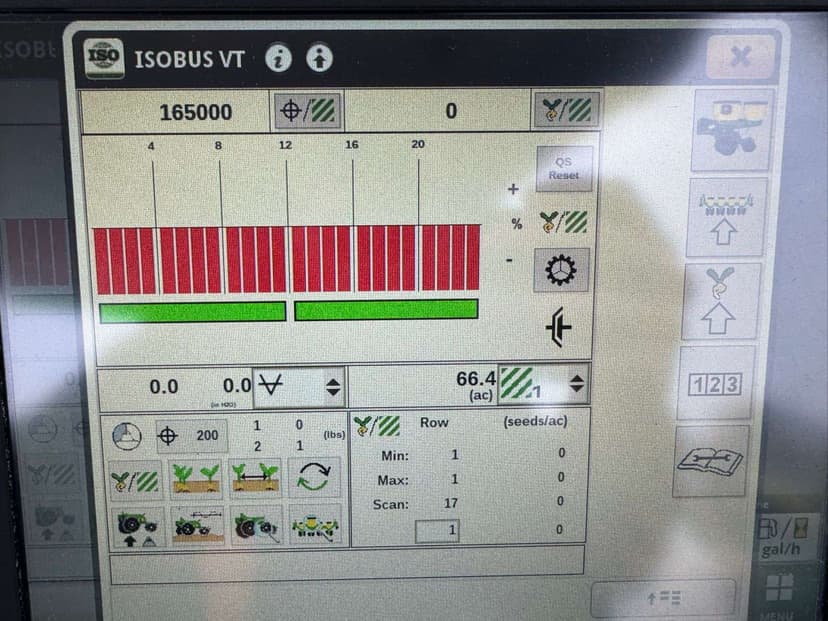Screen dimensions: 828x621
Task: Tap the seed raise arrow softkey
Action: (x=721, y=301)
